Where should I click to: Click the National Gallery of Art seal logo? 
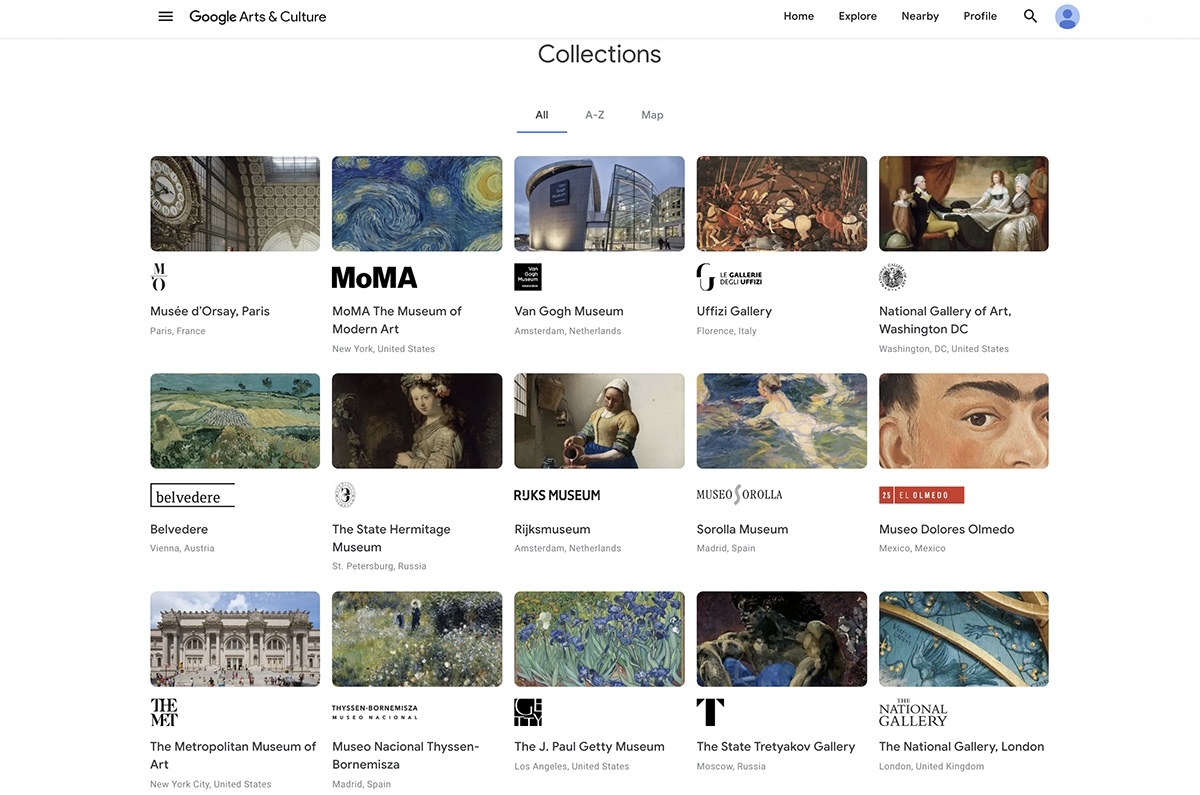893,277
